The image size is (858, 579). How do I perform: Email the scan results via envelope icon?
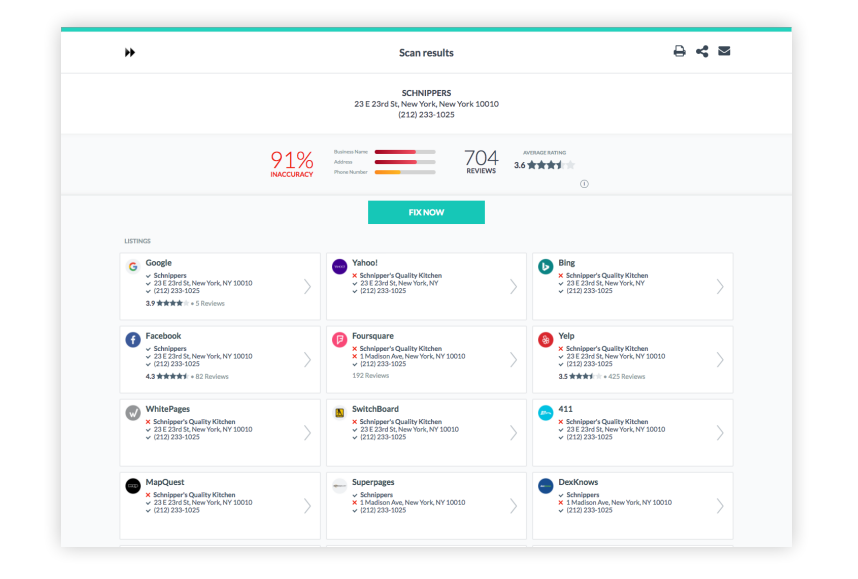[x=724, y=51]
